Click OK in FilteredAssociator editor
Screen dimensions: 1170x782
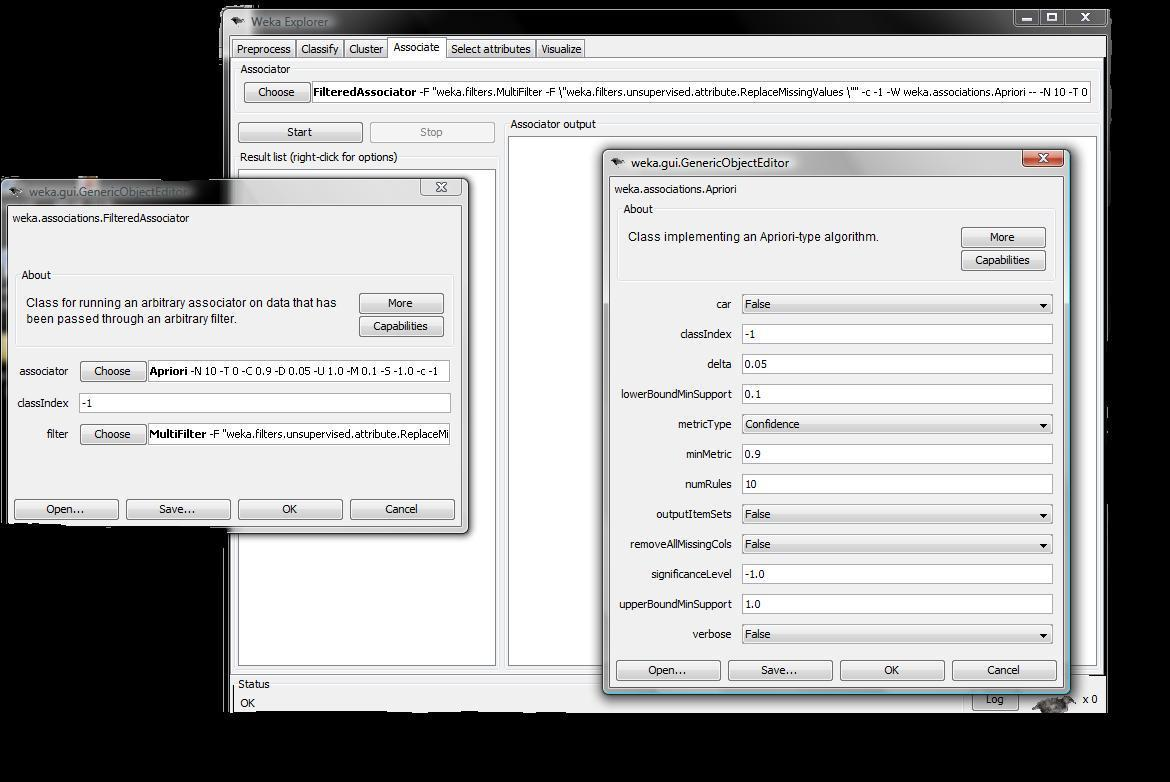pyautogui.click(x=290, y=509)
